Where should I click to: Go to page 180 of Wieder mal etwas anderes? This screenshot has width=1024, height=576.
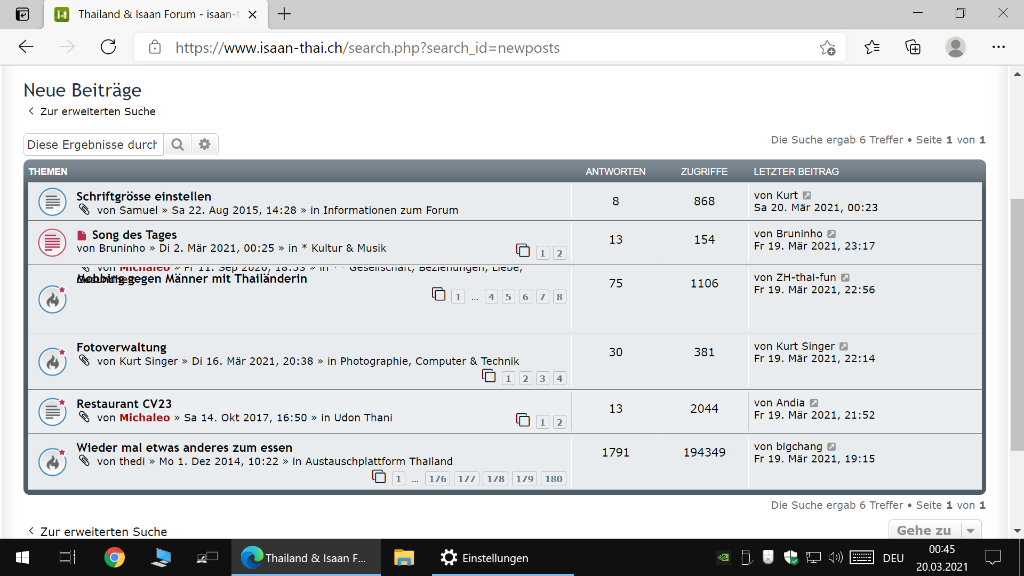pos(554,479)
